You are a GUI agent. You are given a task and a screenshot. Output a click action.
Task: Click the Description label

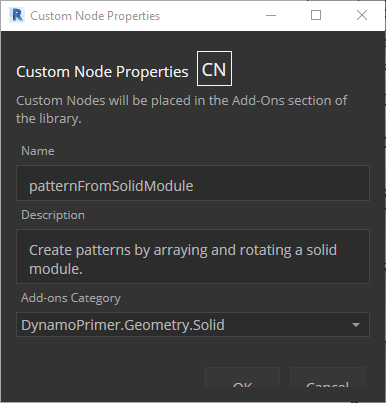click(x=53, y=215)
